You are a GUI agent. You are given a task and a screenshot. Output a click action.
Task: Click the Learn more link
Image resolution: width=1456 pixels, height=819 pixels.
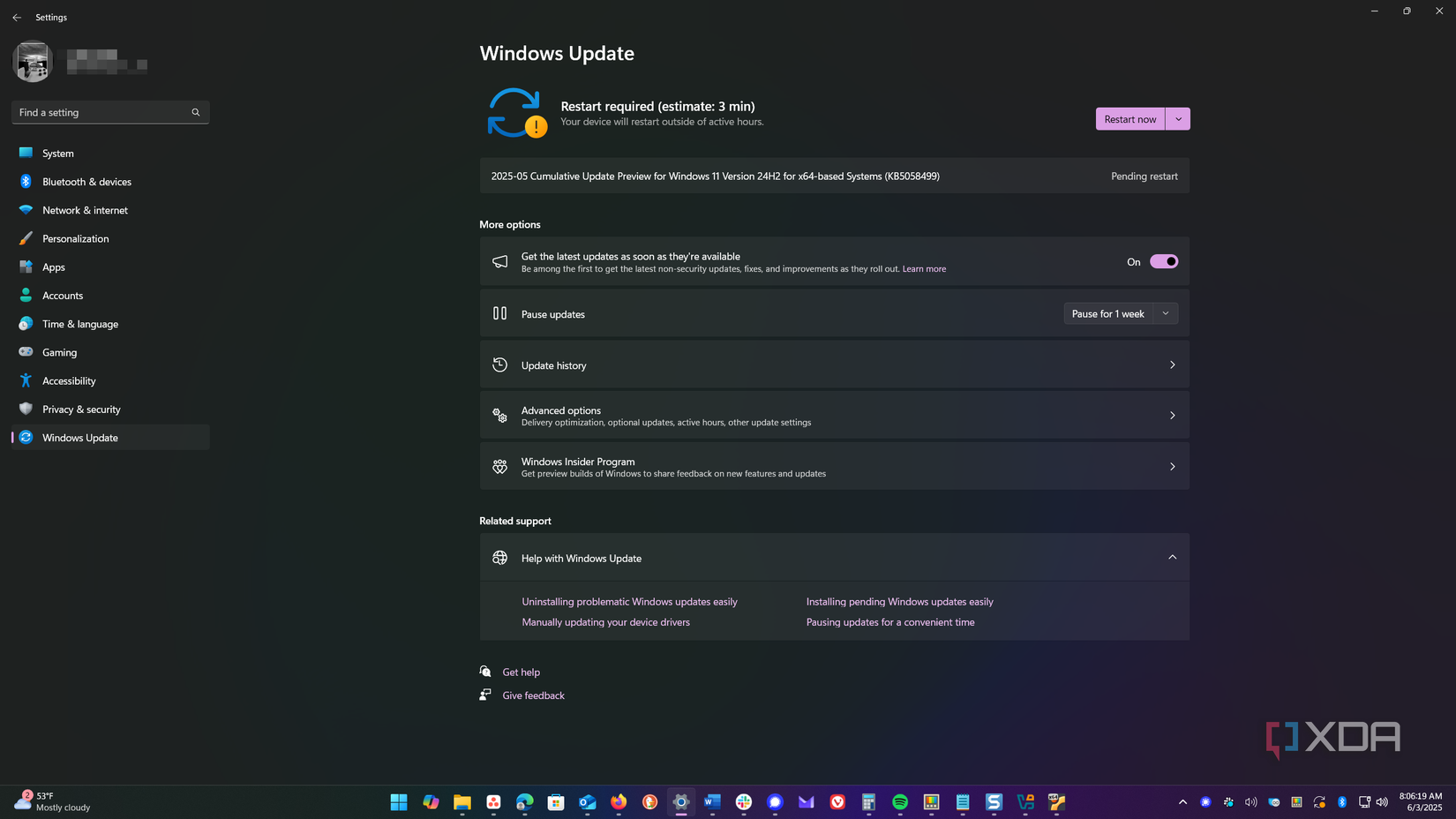[924, 269]
